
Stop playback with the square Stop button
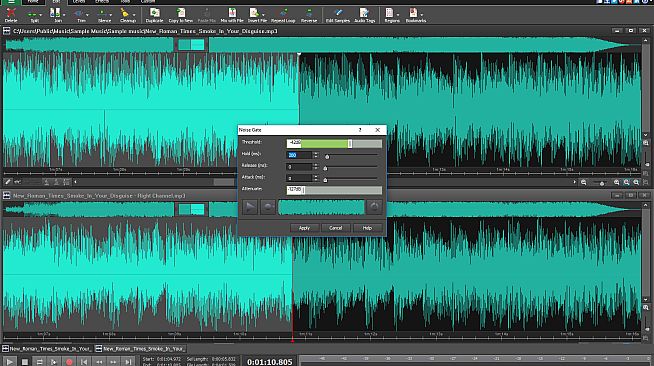pos(25,362)
